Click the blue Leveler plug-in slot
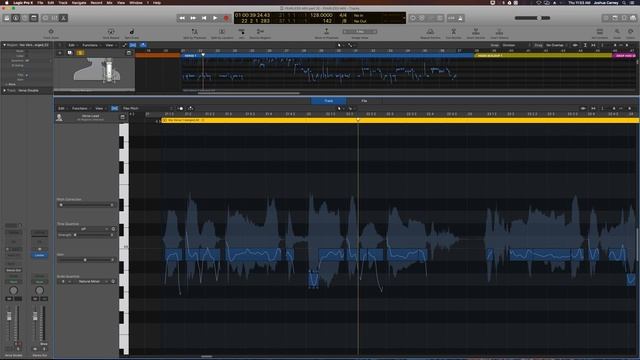This screenshot has width=640, height=360. click(x=40, y=255)
